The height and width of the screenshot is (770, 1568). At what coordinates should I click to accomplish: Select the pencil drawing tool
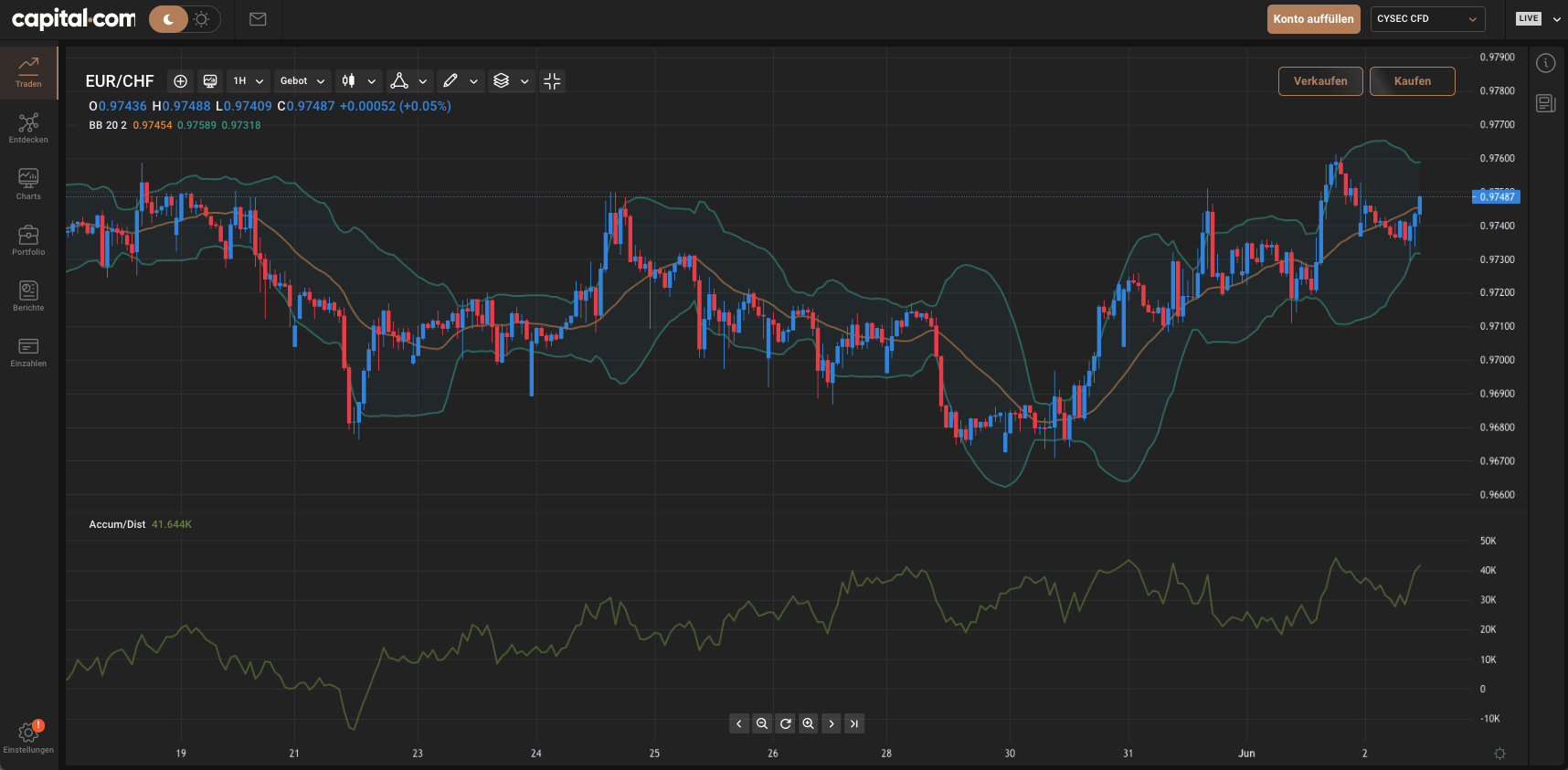(x=450, y=81)
